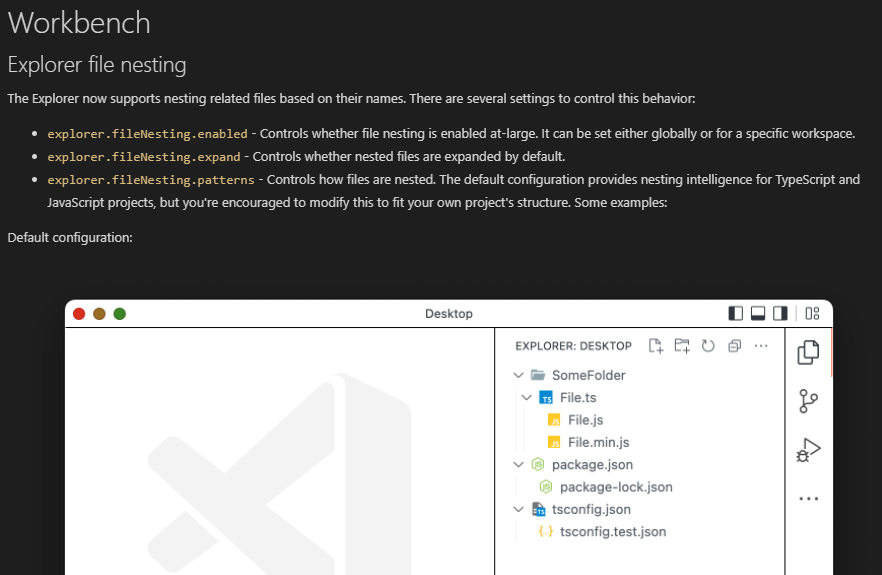Image resolution: width=882 pixels, height=575 pixels.
Task: Click the Explorer file nesting heading
Action: (97, 65)
